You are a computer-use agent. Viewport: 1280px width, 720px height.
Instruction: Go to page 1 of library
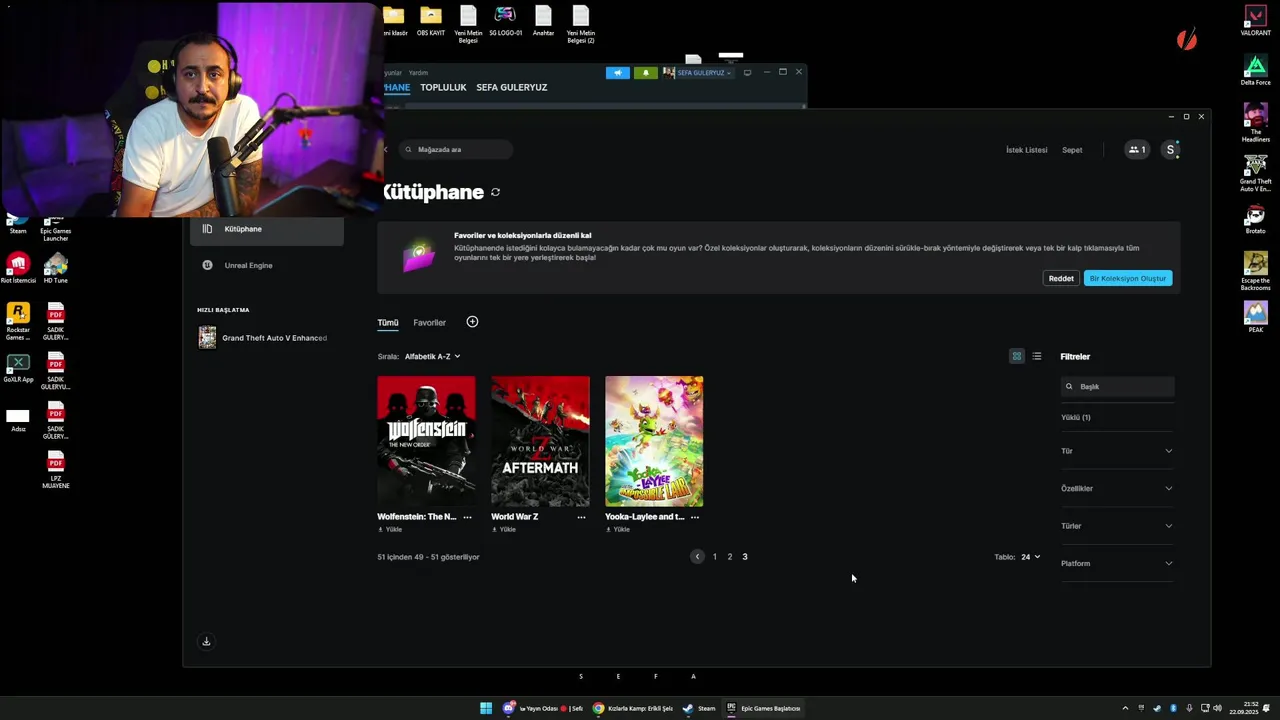tap(715, 557)
